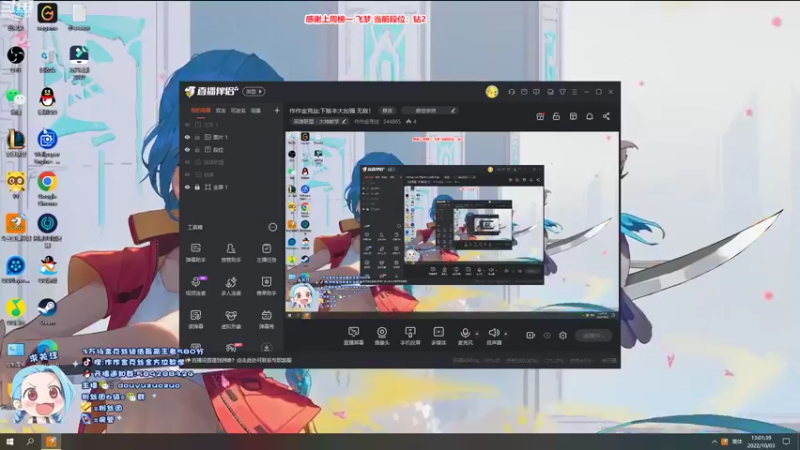Open the 读弹幕 tool
This screenshot has width=800, height=450.
[195, 319]
